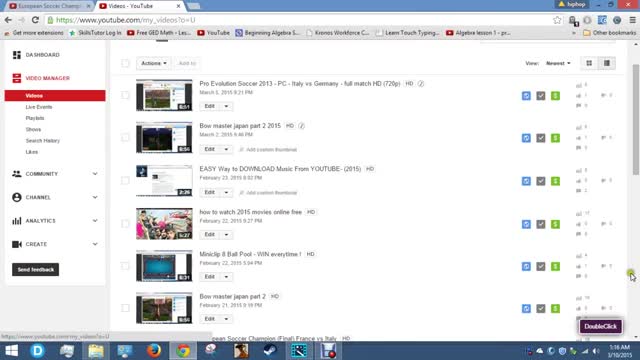Screen dimensions: 640x360
Task: Switch to European Soccer Champ browser tab
Action: (49, 6)
